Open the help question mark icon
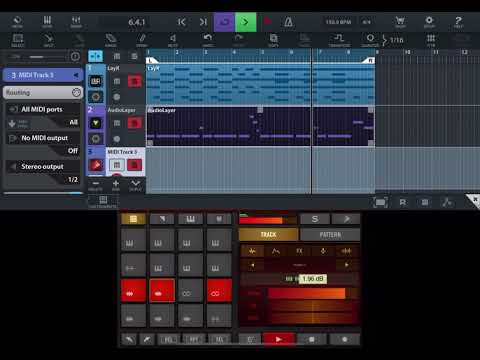 click(x=458, y=22)
